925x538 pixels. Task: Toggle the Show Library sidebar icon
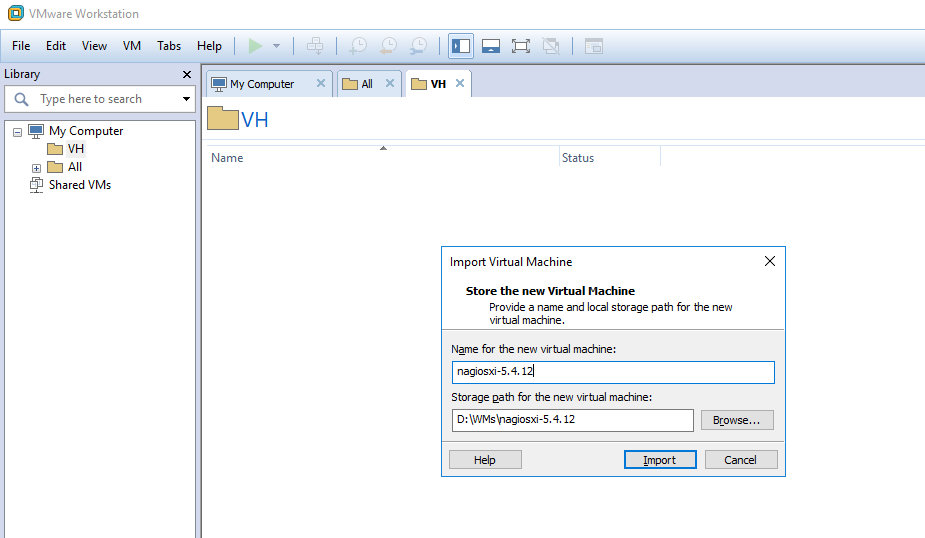461,46
